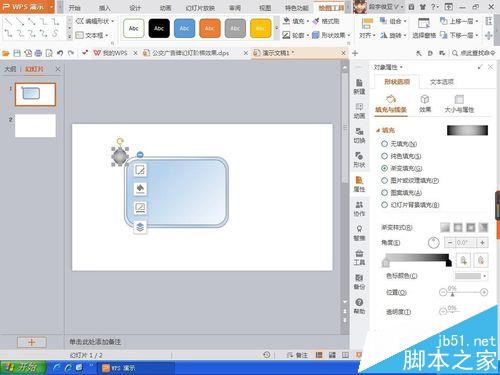Open a new document tab plus

click(x=355, y=53)
